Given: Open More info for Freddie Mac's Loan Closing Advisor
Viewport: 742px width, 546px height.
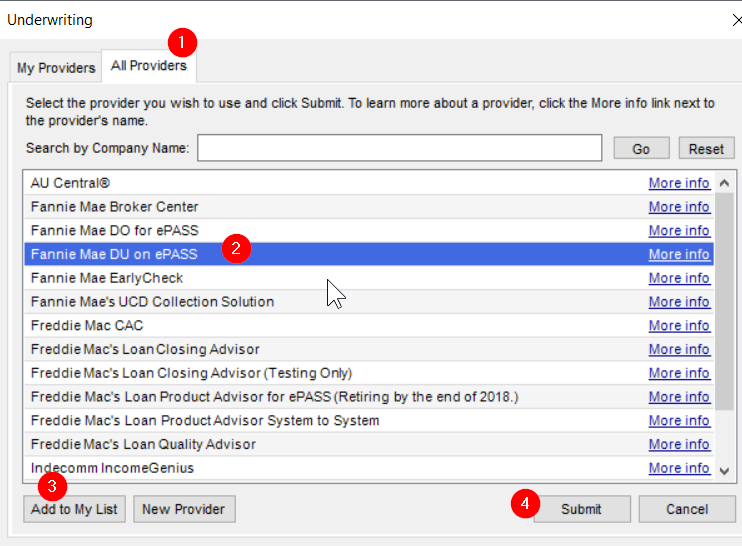Looking at the screenshot, I should pyautogui.click(x=679, y=349).
